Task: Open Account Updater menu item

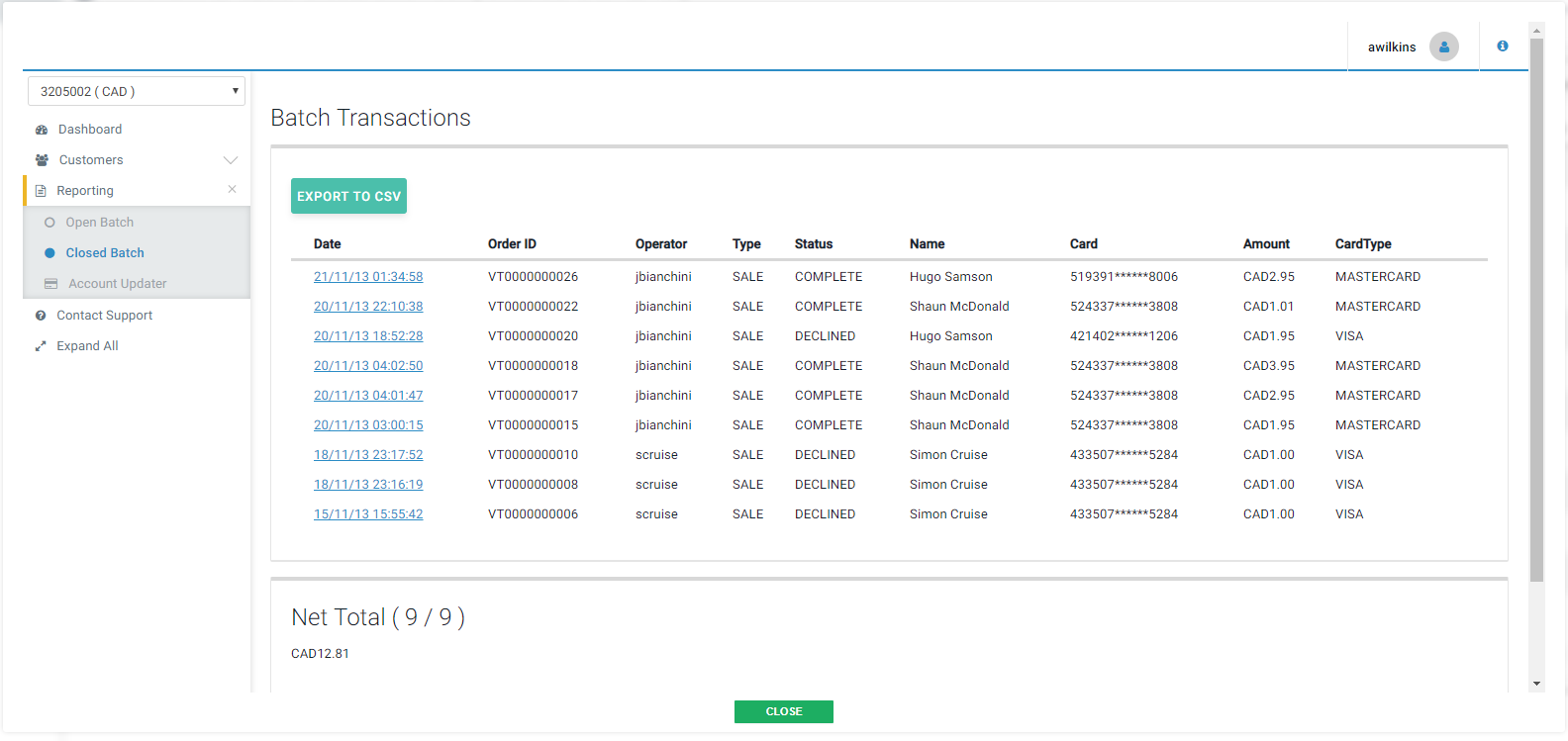Action: pyautogui.click(x=117, y=284)
